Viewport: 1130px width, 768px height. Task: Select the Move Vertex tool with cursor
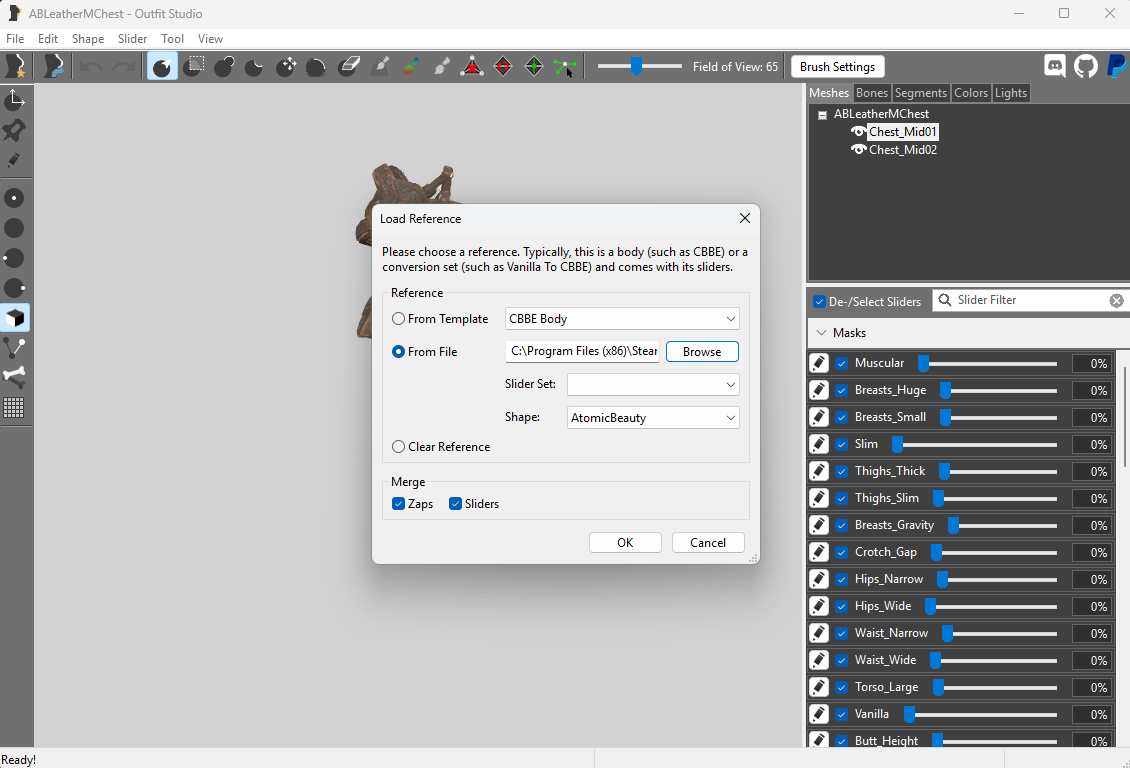click(565, 66)
